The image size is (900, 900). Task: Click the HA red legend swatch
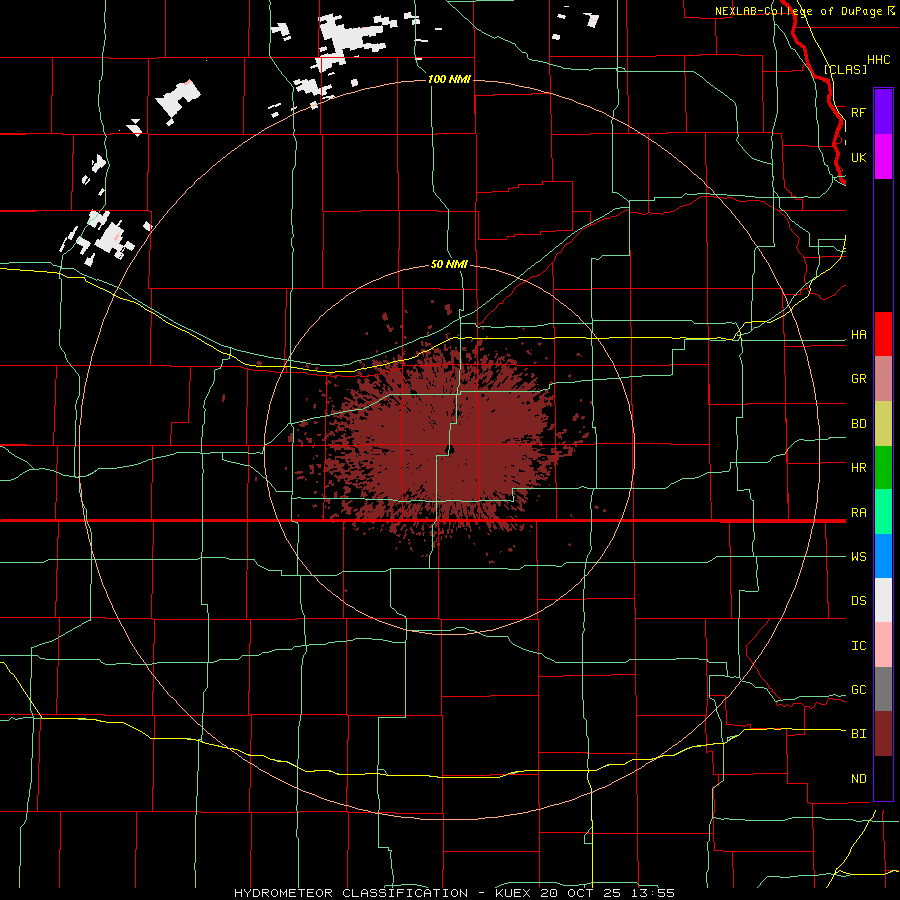tap(883, 334)
